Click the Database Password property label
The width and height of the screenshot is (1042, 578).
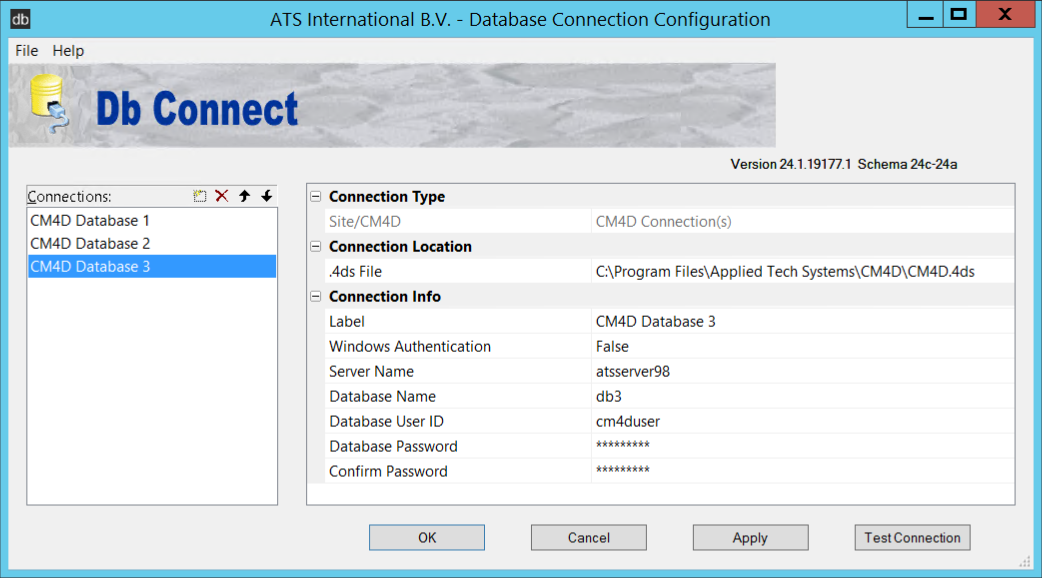(x=393, y=446)
